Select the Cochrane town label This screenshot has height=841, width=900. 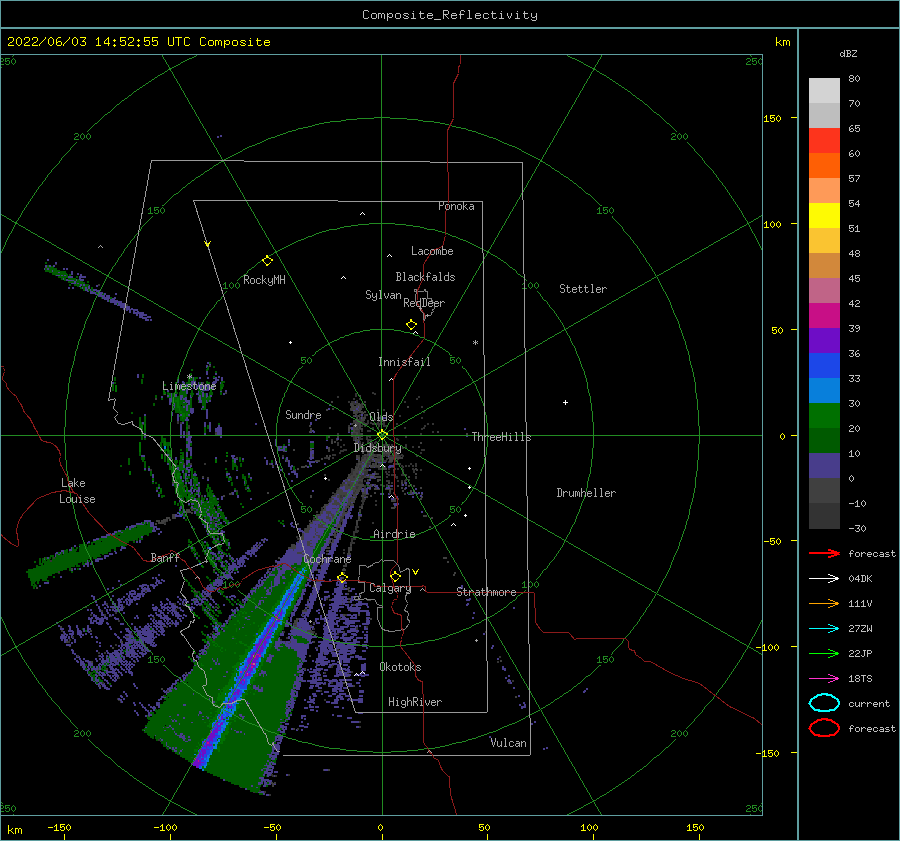[x=327, y=559]
